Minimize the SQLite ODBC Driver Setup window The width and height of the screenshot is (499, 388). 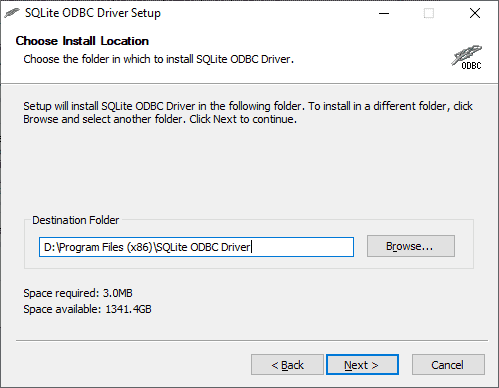pos(384,13)
